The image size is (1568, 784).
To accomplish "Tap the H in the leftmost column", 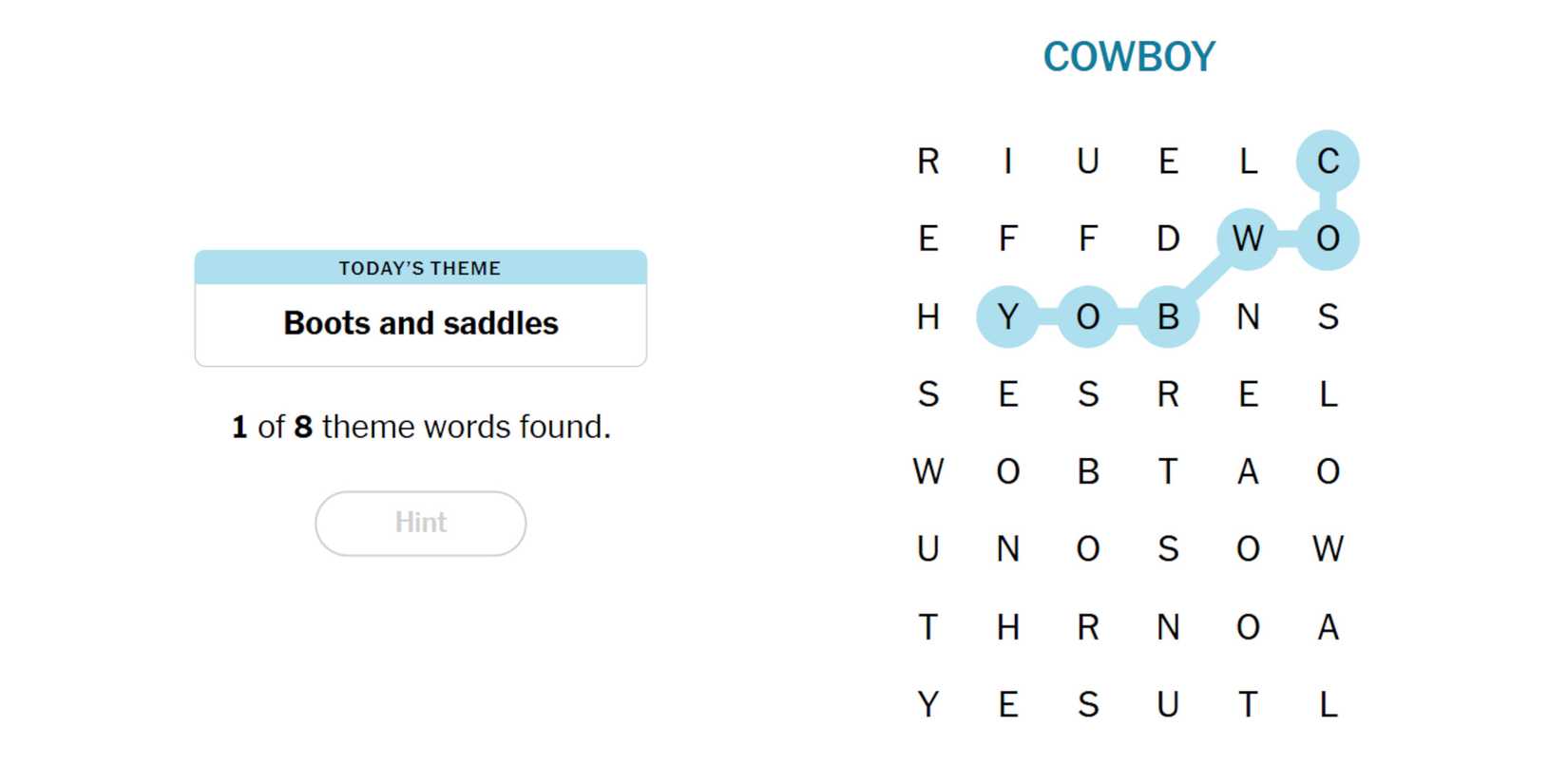I will coord(928,316).
